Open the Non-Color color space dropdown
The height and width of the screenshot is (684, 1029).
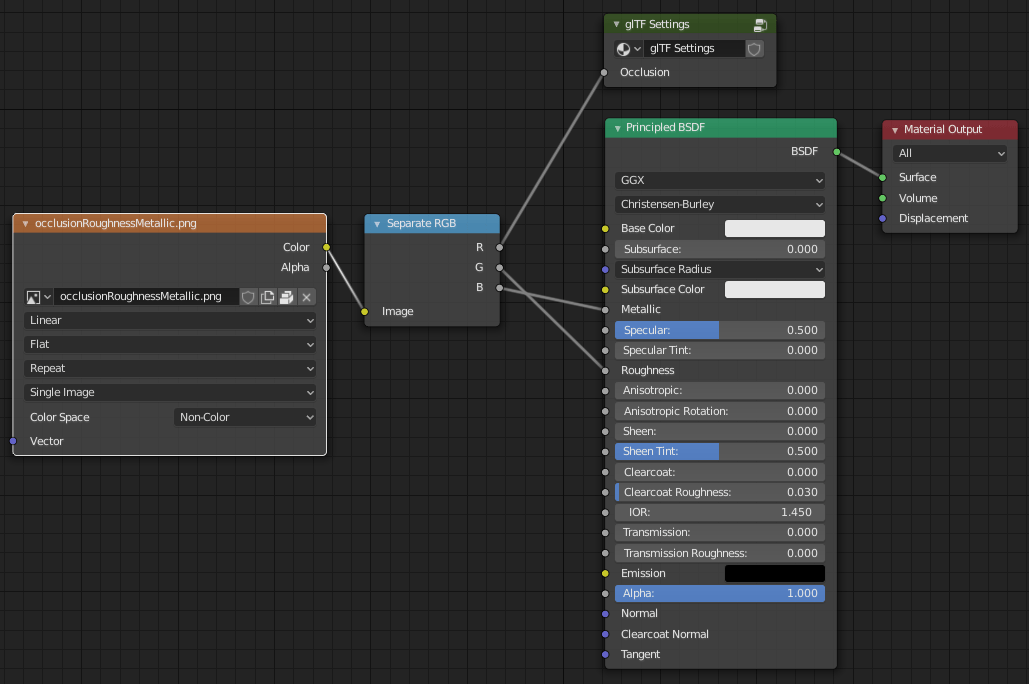pyautogui.click(x=244, y=416)
